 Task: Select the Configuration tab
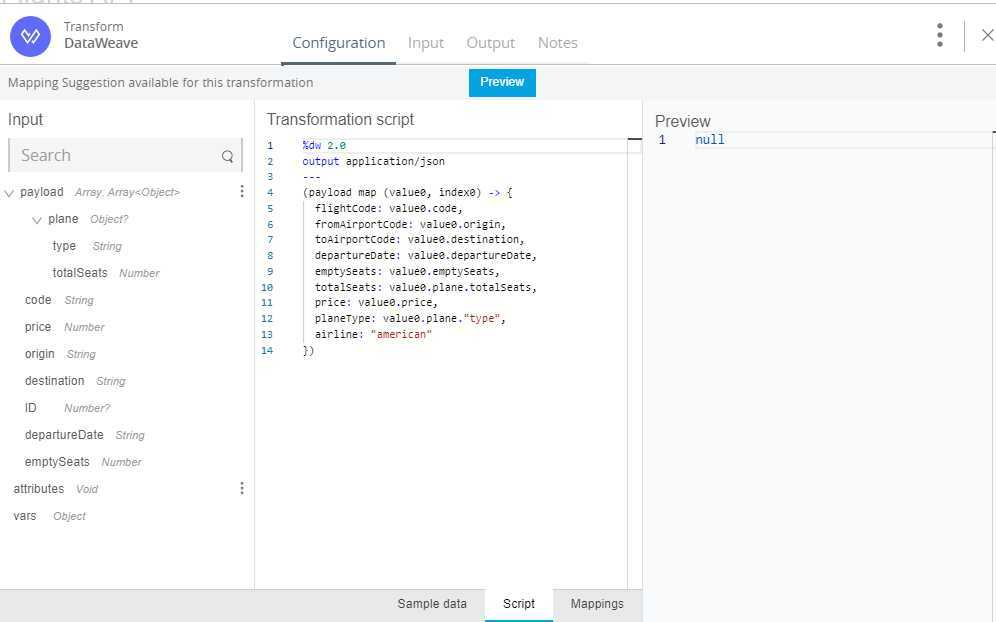(x=338, y=43)
